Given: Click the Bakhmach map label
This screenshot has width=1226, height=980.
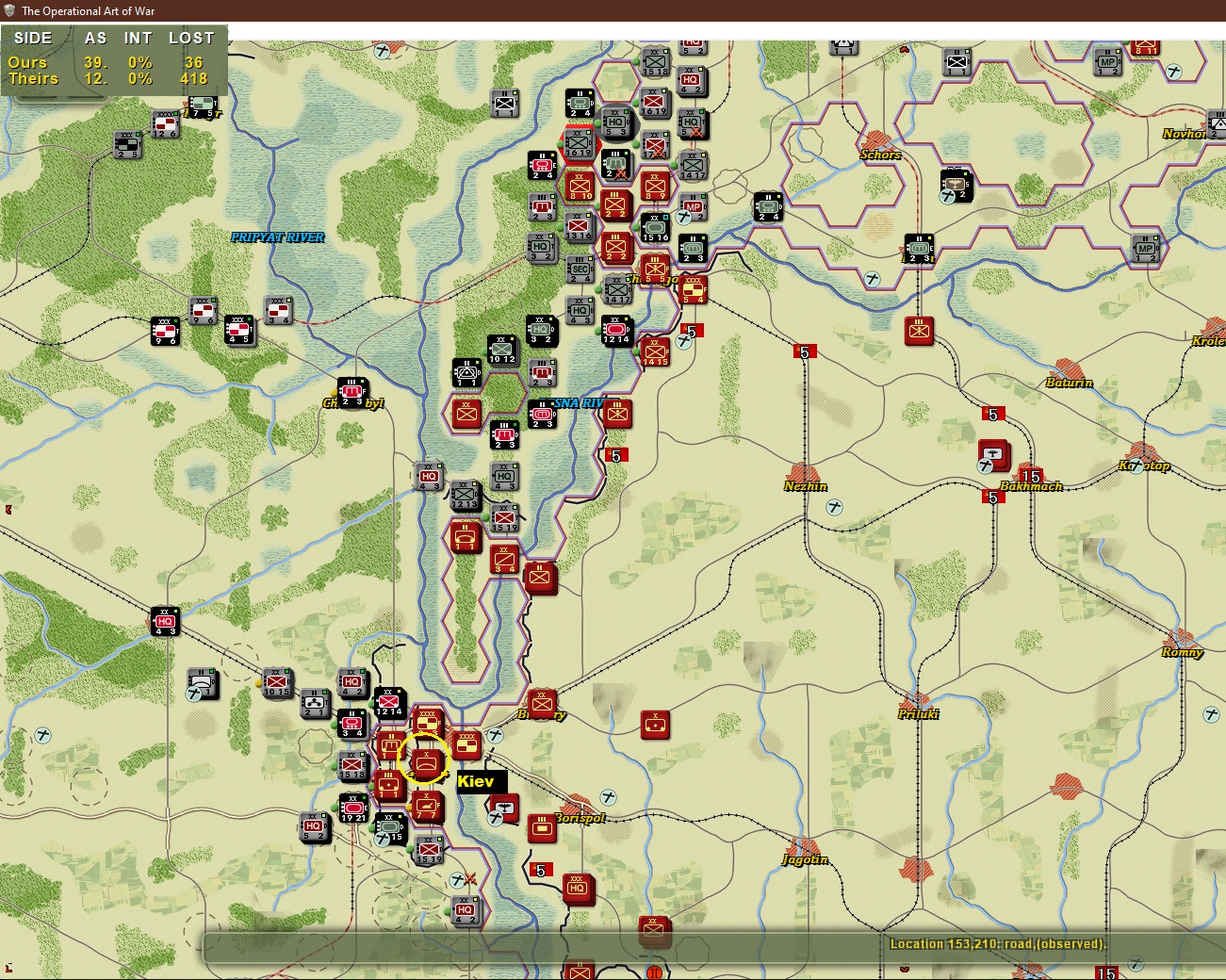Looking at the screenshot, I should pos(1031,486).
